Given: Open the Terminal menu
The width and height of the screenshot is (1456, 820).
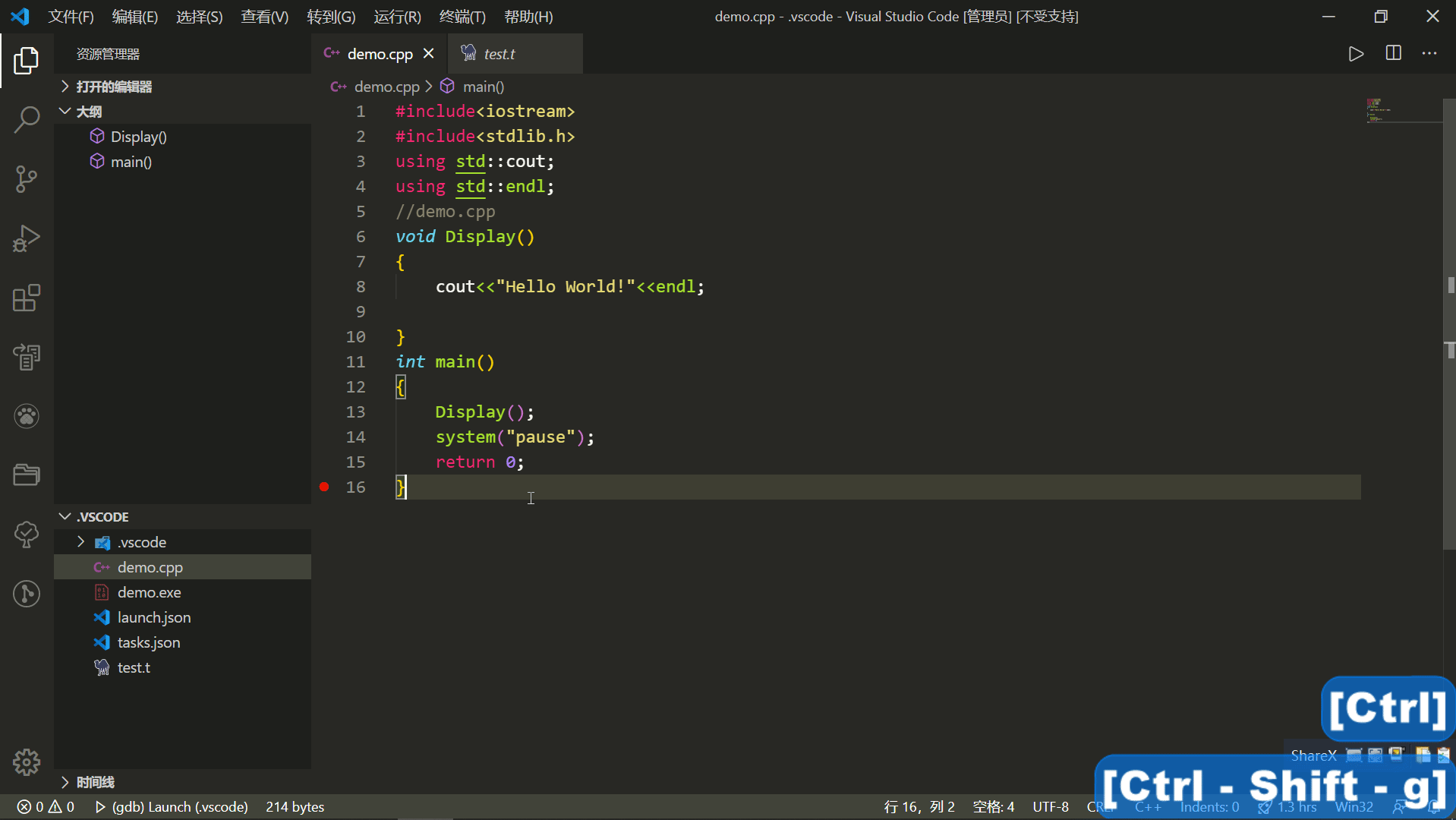Looking at the screenshot, I should pyautogui.click(x=462, y=17).
